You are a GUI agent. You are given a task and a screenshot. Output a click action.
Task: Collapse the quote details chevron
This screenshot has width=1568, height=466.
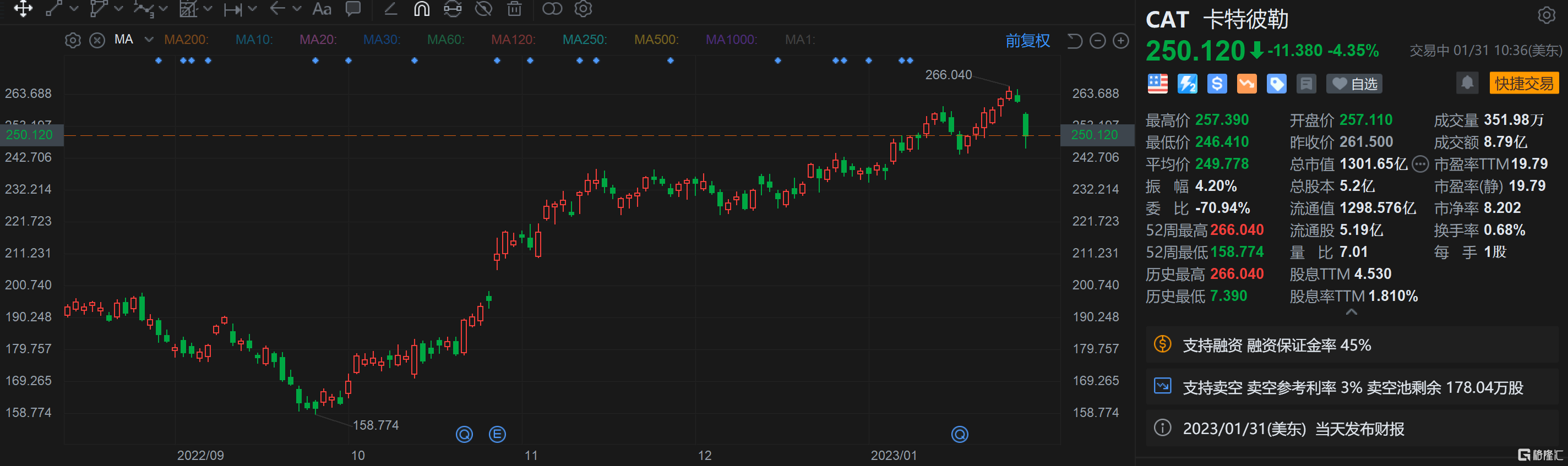click(1351, 312)
